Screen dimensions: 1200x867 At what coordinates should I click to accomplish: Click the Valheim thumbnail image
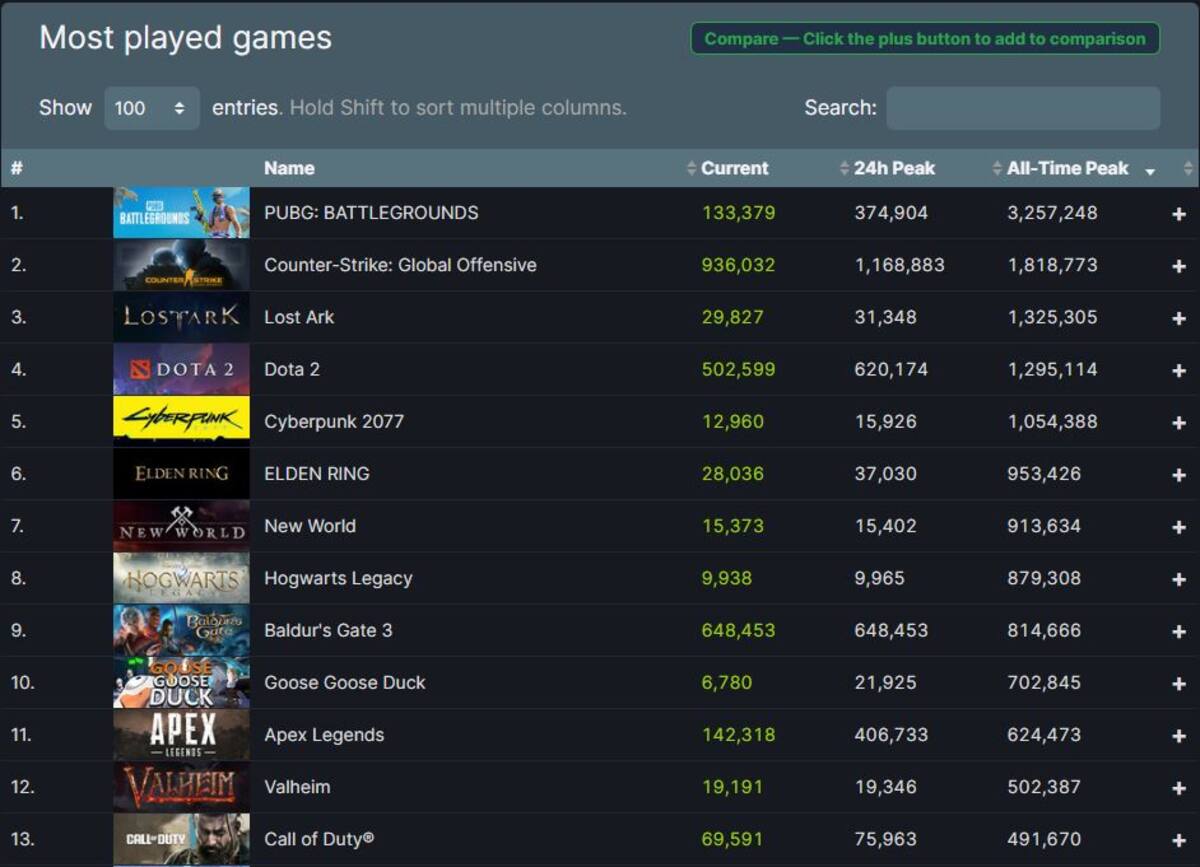tap(181, 787)
